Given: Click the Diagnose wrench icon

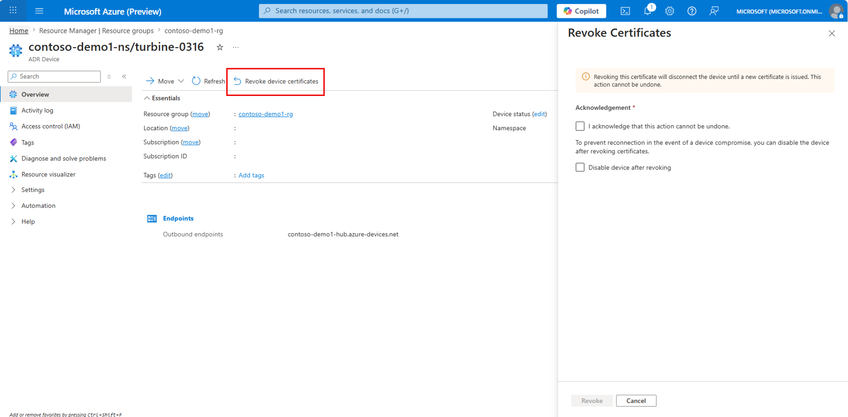Looking at the screenshot, I should (14, 158).
